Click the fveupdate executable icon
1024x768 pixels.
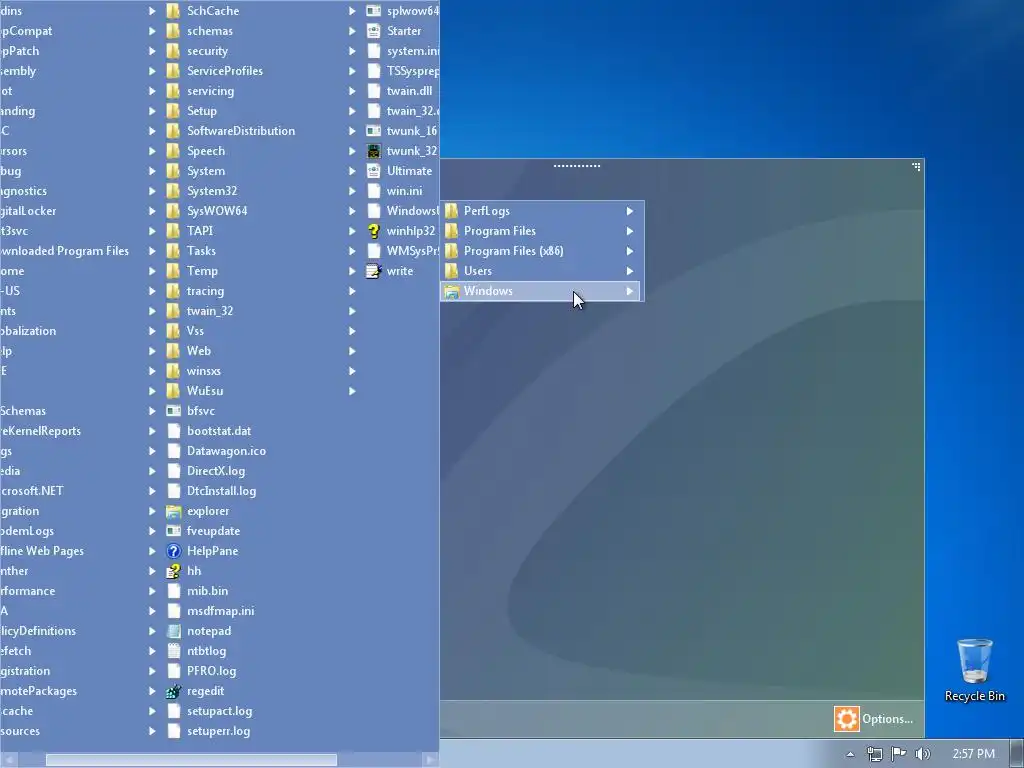[x=173, y=531]
